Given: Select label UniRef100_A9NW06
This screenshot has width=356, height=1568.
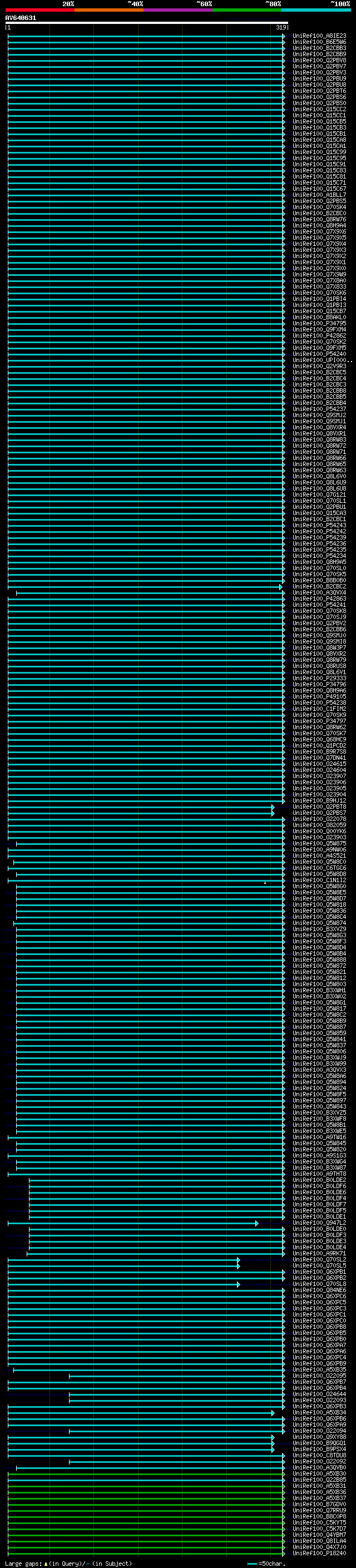Looking at the screenshot, I should (x=319, y=850).
